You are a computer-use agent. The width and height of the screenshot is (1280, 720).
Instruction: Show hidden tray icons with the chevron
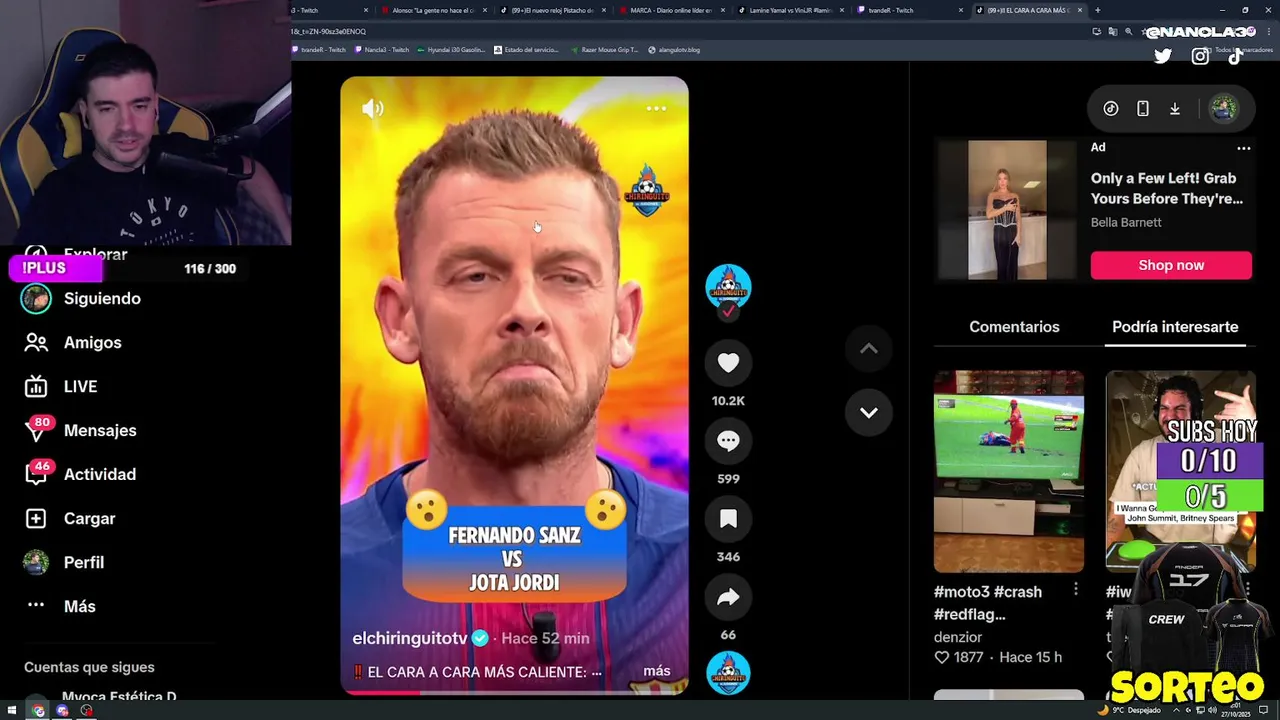[1177, 710]
